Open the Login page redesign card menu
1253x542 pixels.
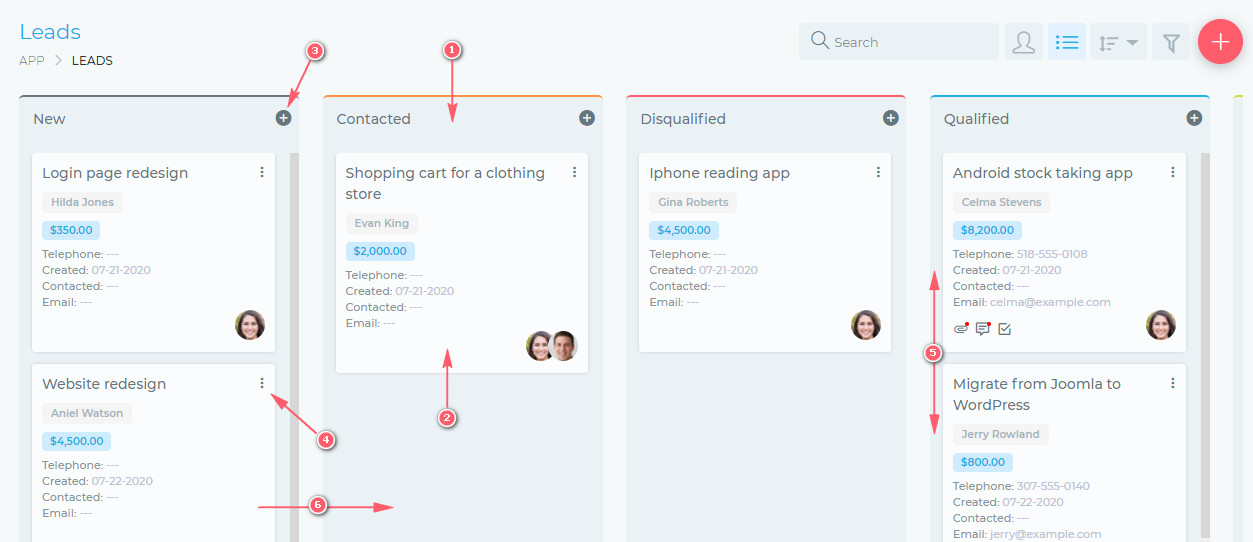coord(262,172)
